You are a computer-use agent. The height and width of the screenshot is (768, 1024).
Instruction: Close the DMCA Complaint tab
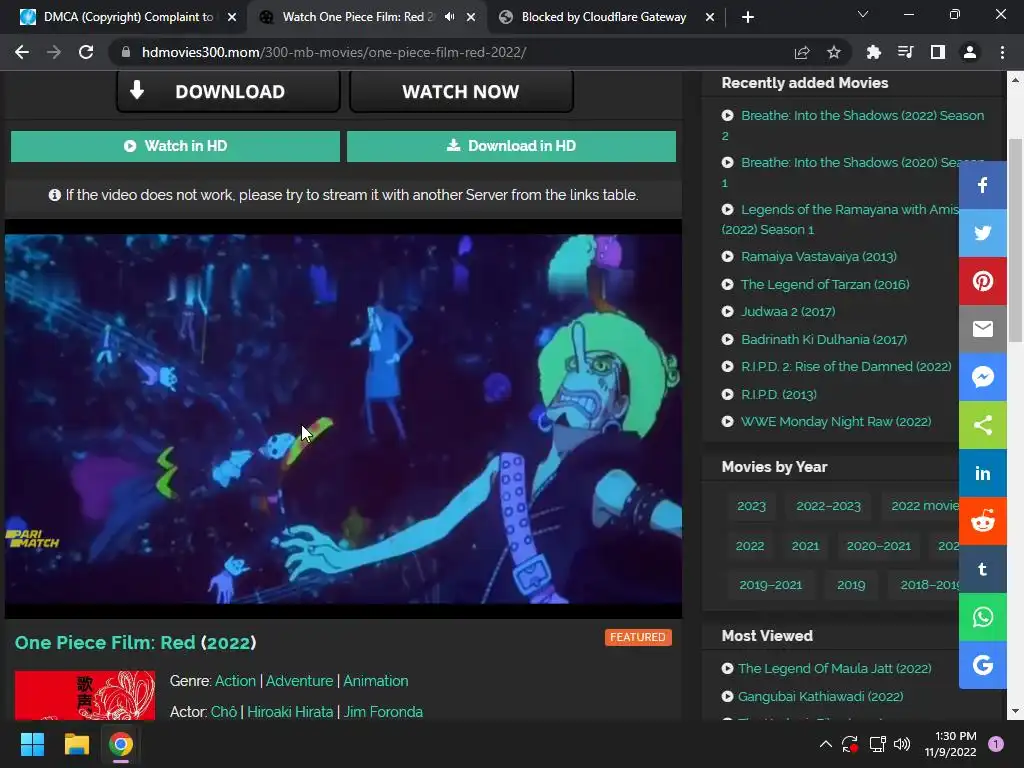[232, 17]
